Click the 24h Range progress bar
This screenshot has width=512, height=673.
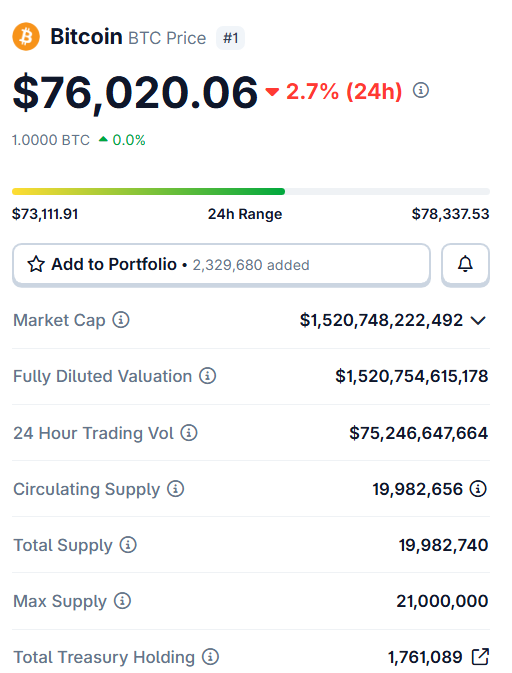pyautogui.click(x=251, y=191)
